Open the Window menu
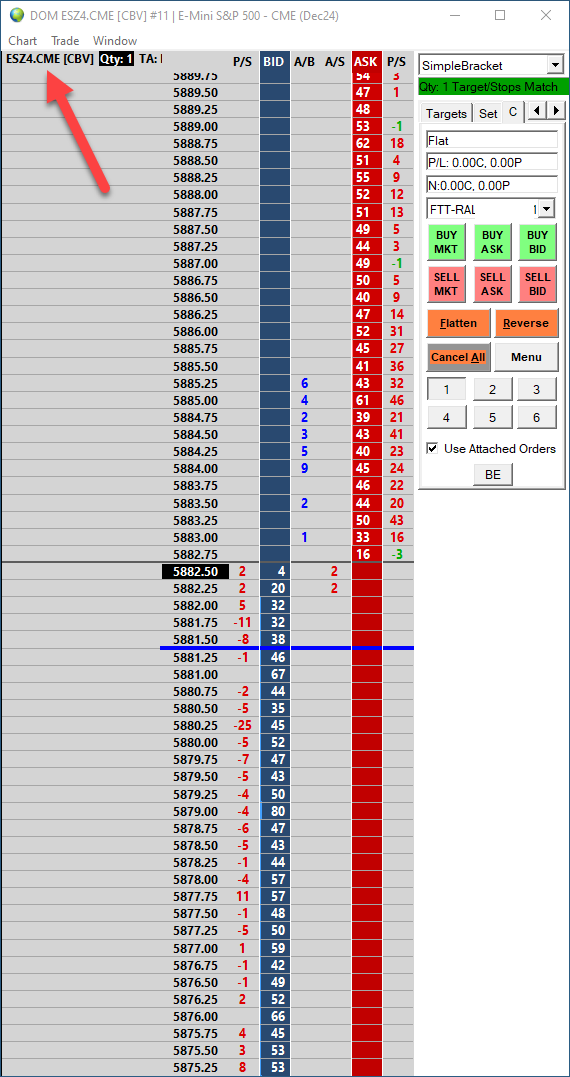Viewport: 570px width, 1077px height. pyautogui.click(x=115, y=41)
